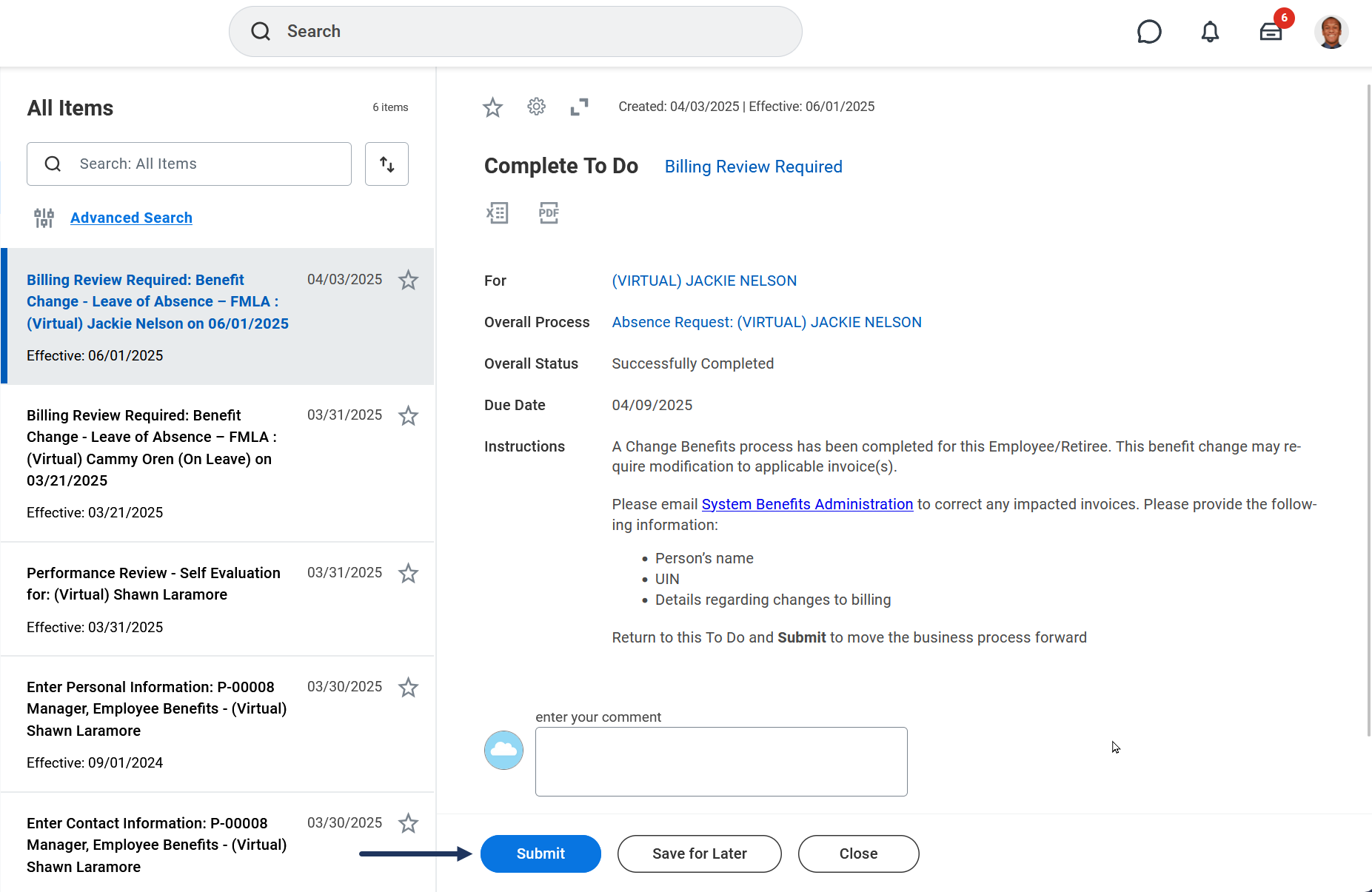Click the System Benefits Administration link
Image resolution: width=1372 pixels, height=892 pixels.
point(807,504)
